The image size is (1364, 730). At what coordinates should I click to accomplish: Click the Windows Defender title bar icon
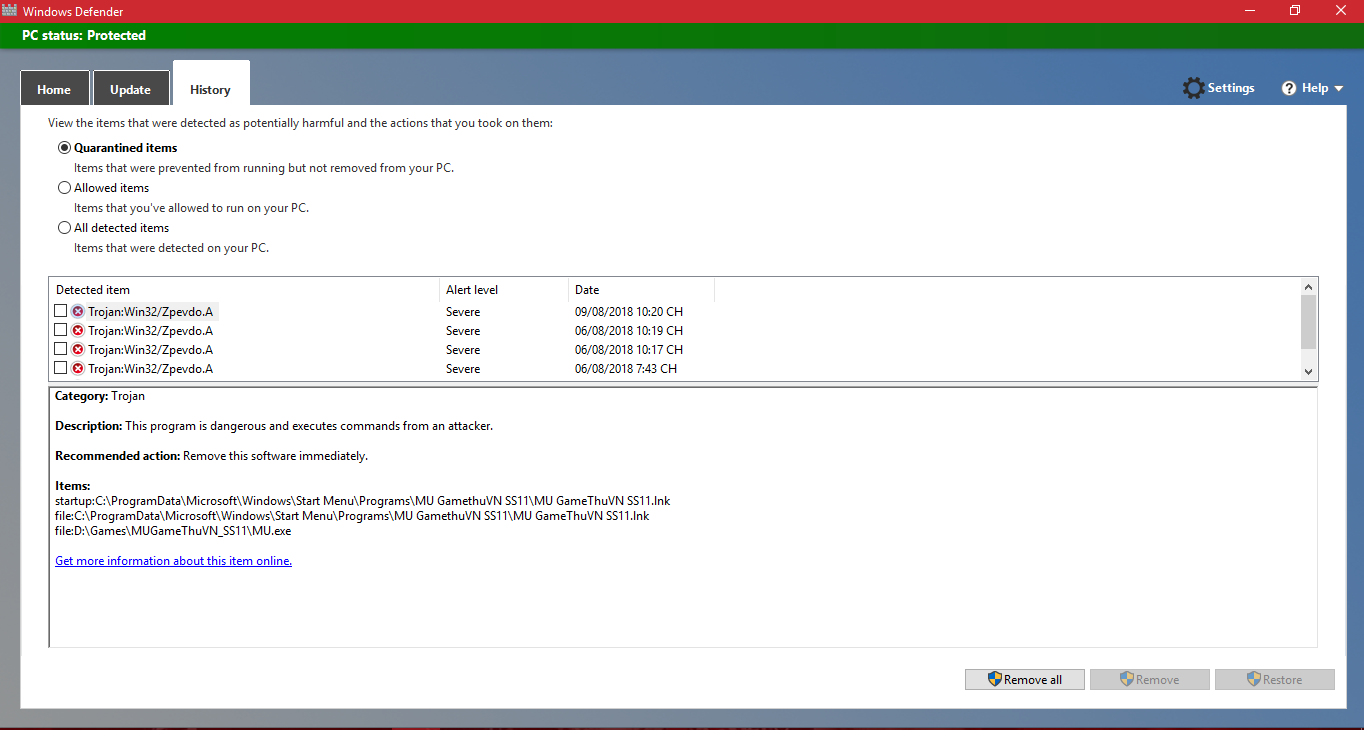point(11,10)
